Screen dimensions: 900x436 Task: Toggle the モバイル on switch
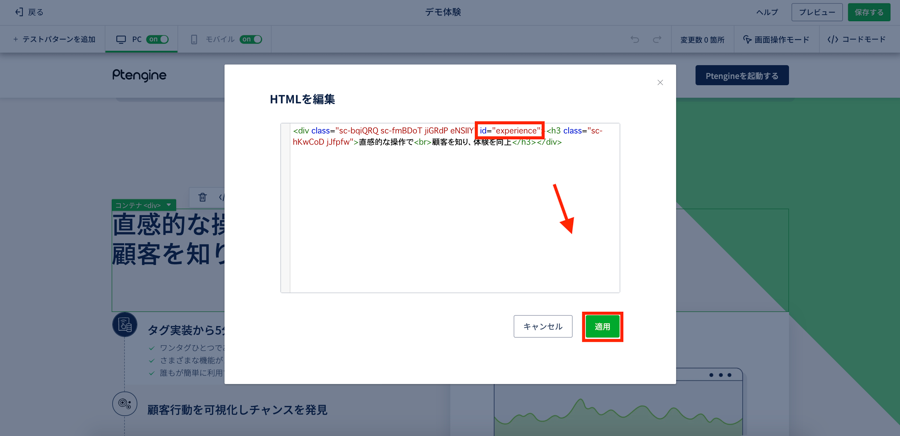click(250, 40)
